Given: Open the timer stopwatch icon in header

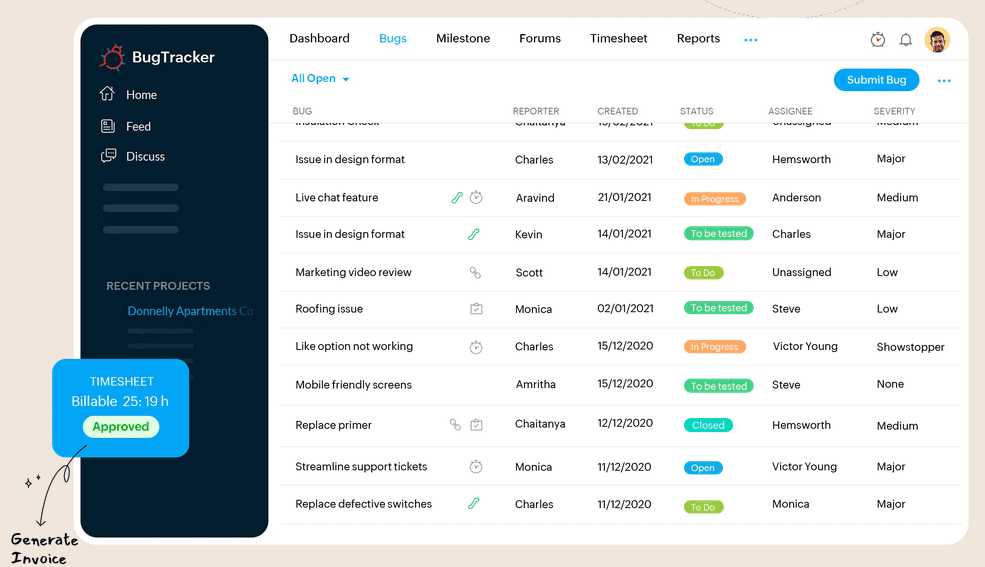Looking at the screenshot, I should pyautogui.click(x=878, y=40).
